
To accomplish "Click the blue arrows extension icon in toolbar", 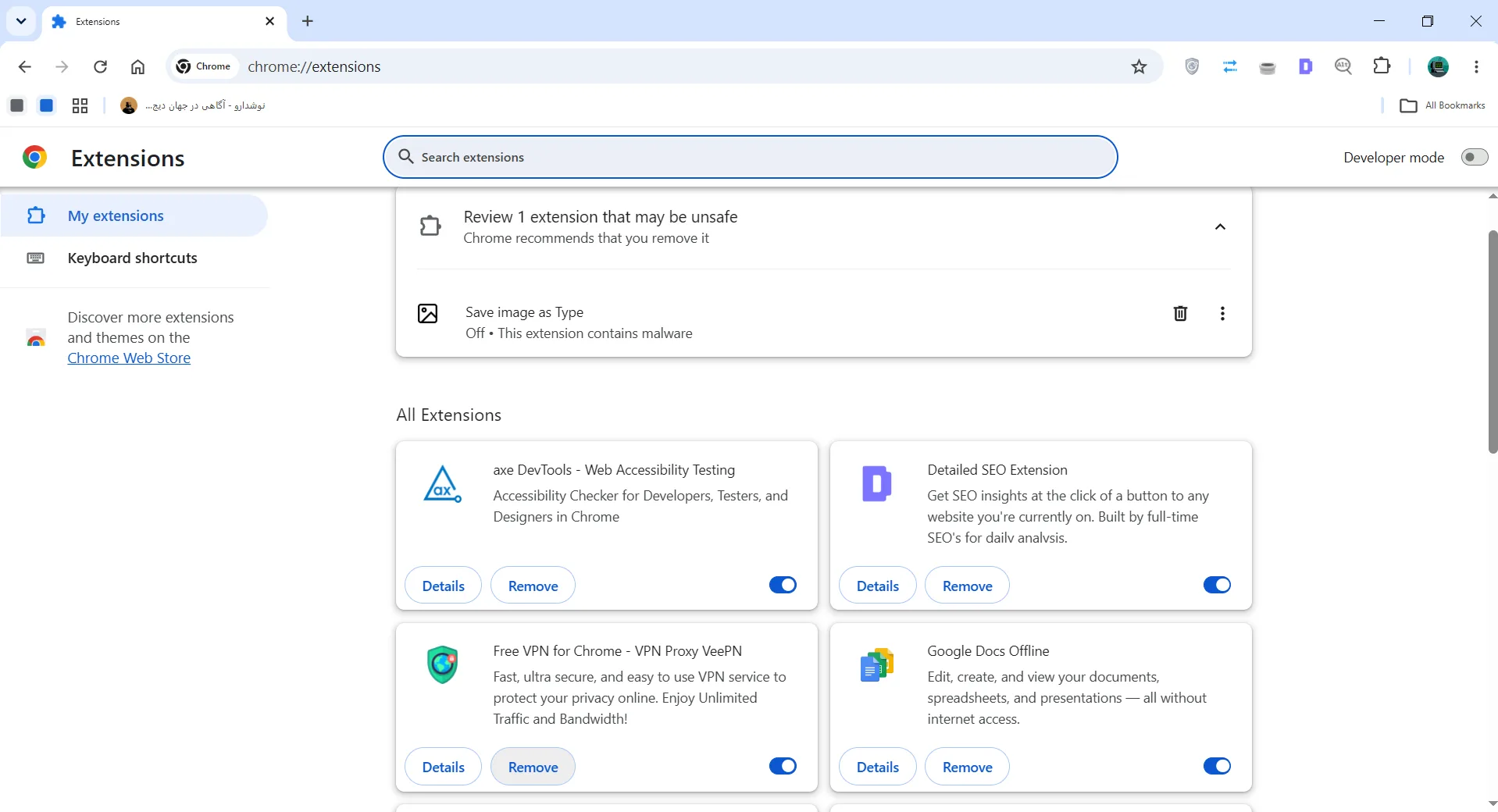I will pyautogui.click(x=1230, y=66).
